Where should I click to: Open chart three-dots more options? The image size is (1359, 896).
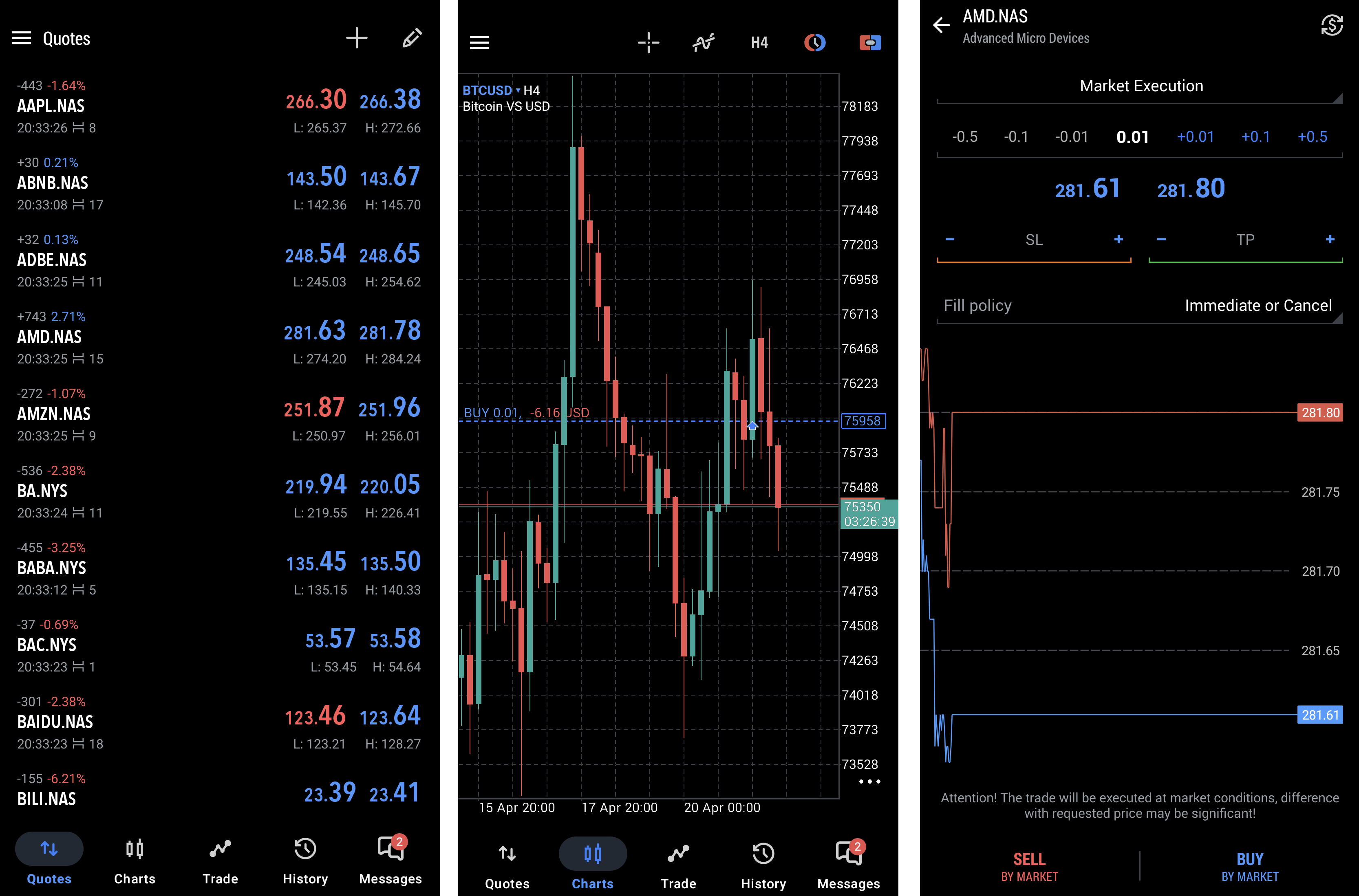(x=870, y=782)
